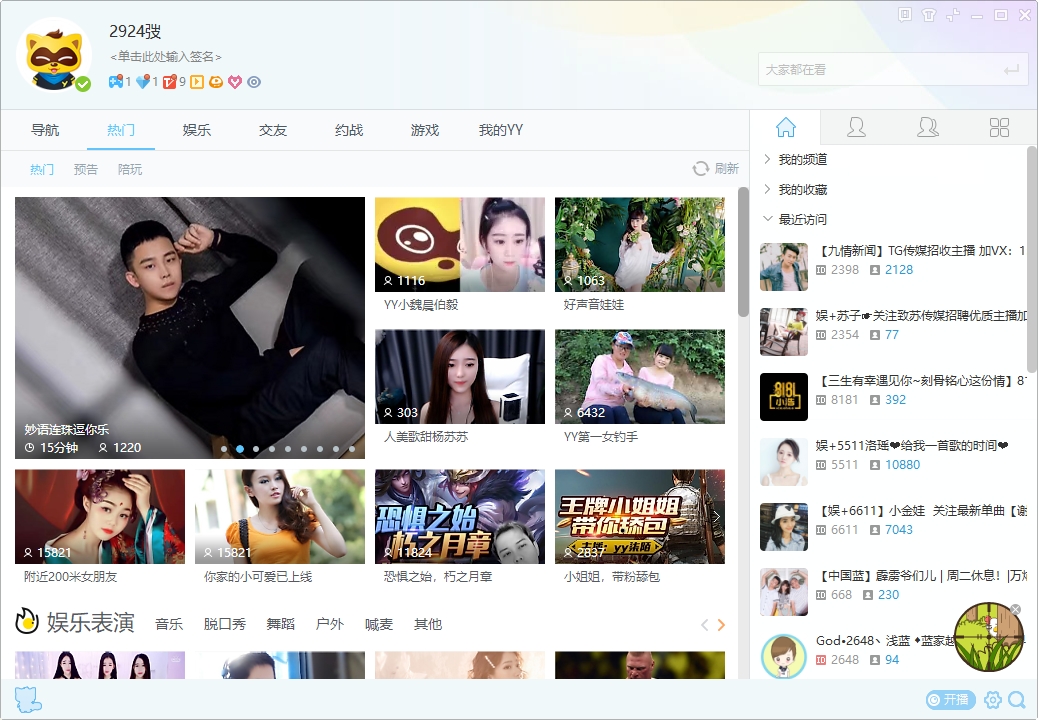Screen dimensions: 1038x720
Task: Select the second carousel dot on the banner
Action: [240, 449]
